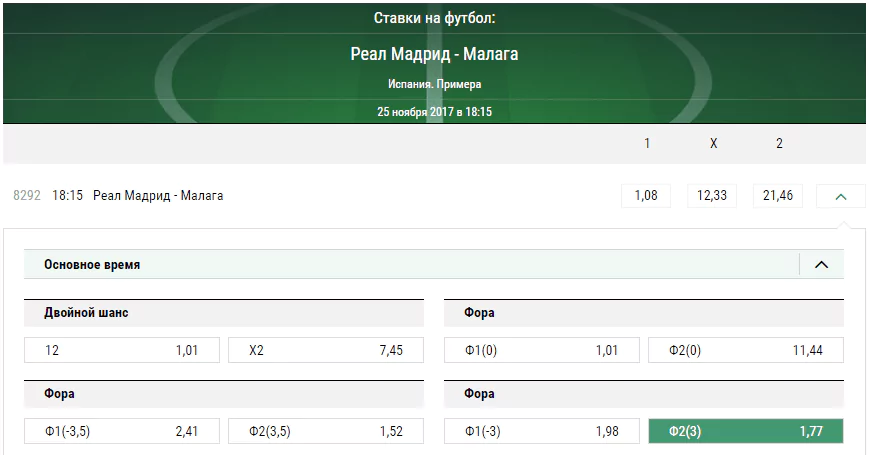
Task: Click the Испания. Примера league label
Action: click(x=434, y=84)
